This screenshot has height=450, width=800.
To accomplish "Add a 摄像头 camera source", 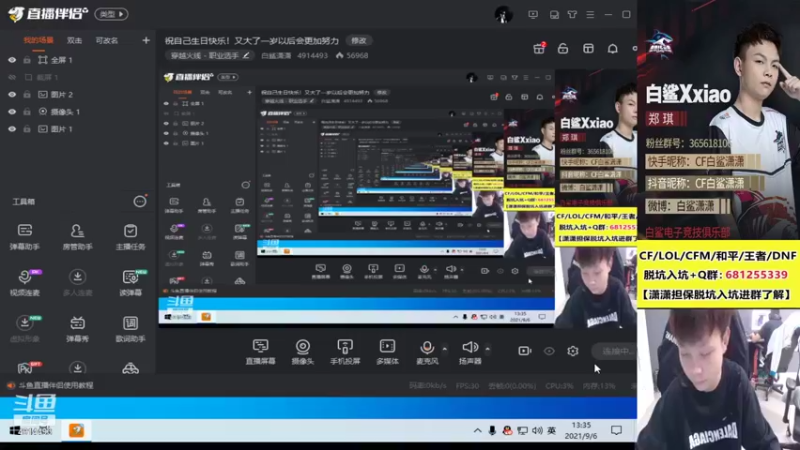I will pyautogui.click(x=303, y=352).
